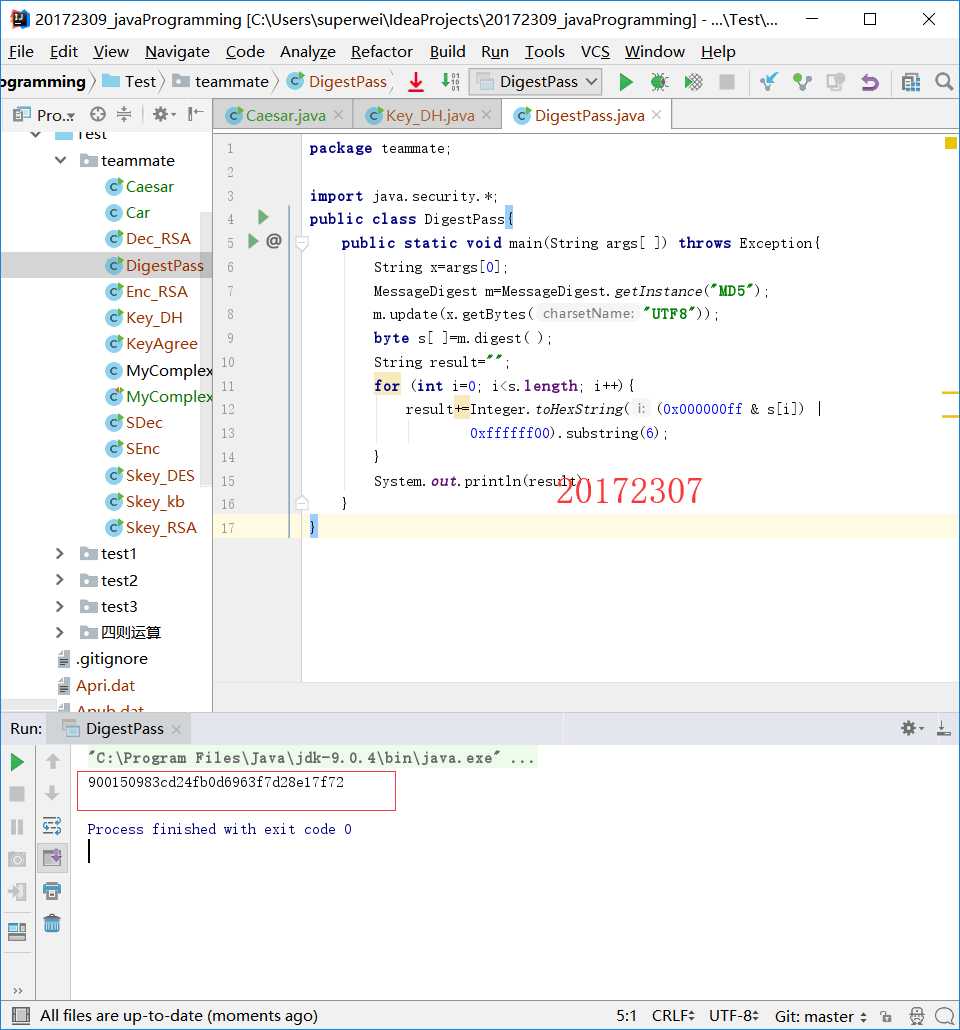Open Run panel settings gear
The height and width of the screenshot is (1030, 960).
click(911, 728)
